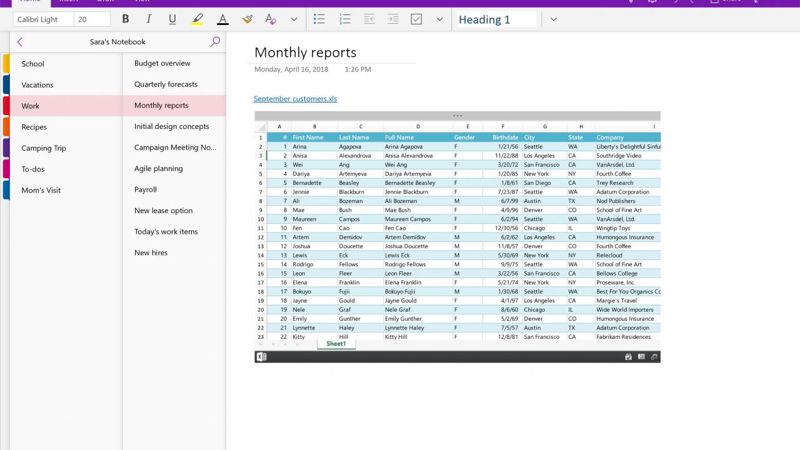Screen dimensions: 800x450
Task: Select row 12 header in spreadsheet
Action: point(261,237)
